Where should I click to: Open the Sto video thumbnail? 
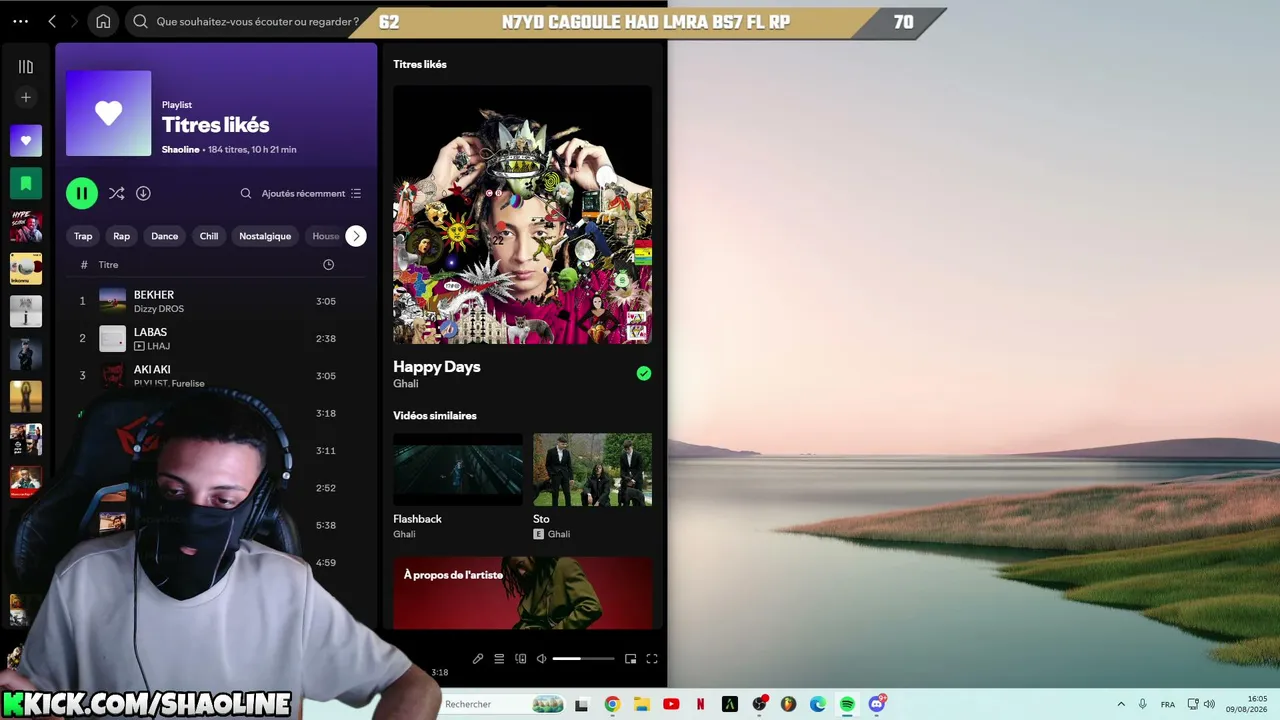tap(592, 470)
